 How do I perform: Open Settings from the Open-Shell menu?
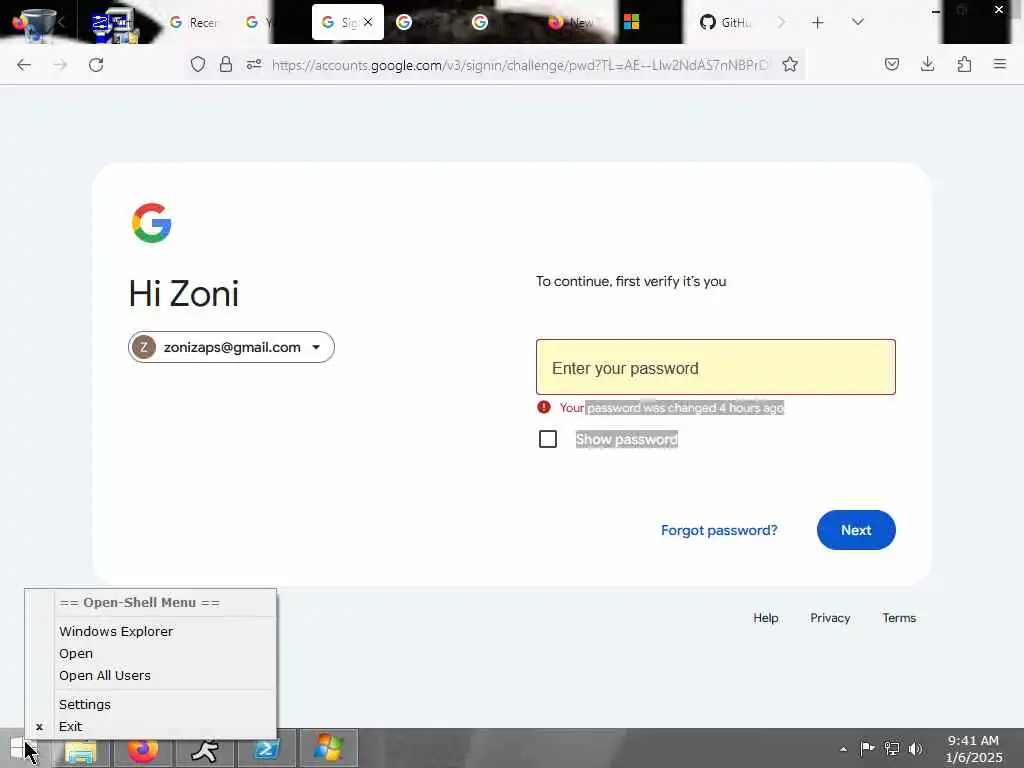tap(85, 705)
